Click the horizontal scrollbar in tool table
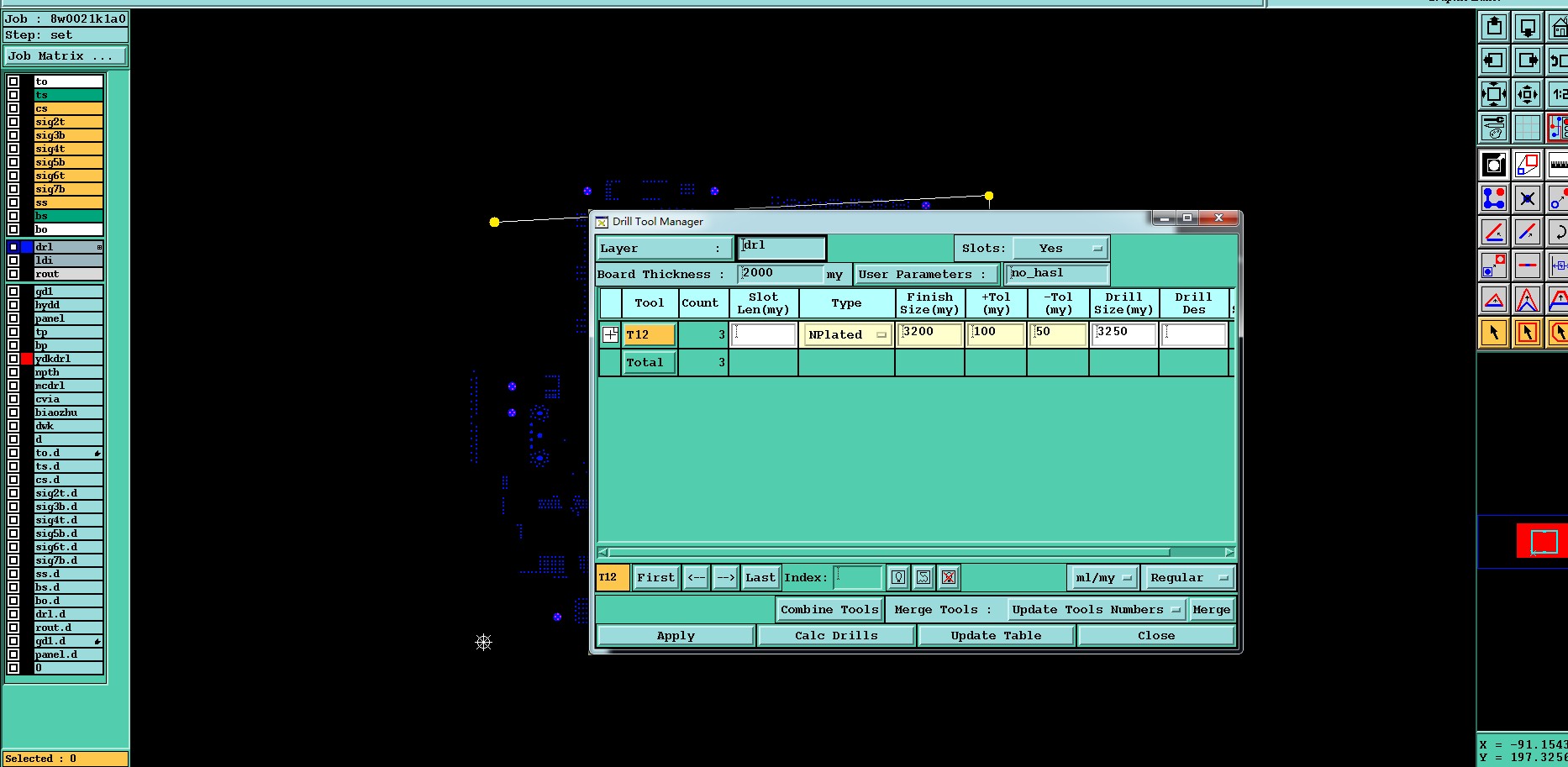 [x=889, y=552]
